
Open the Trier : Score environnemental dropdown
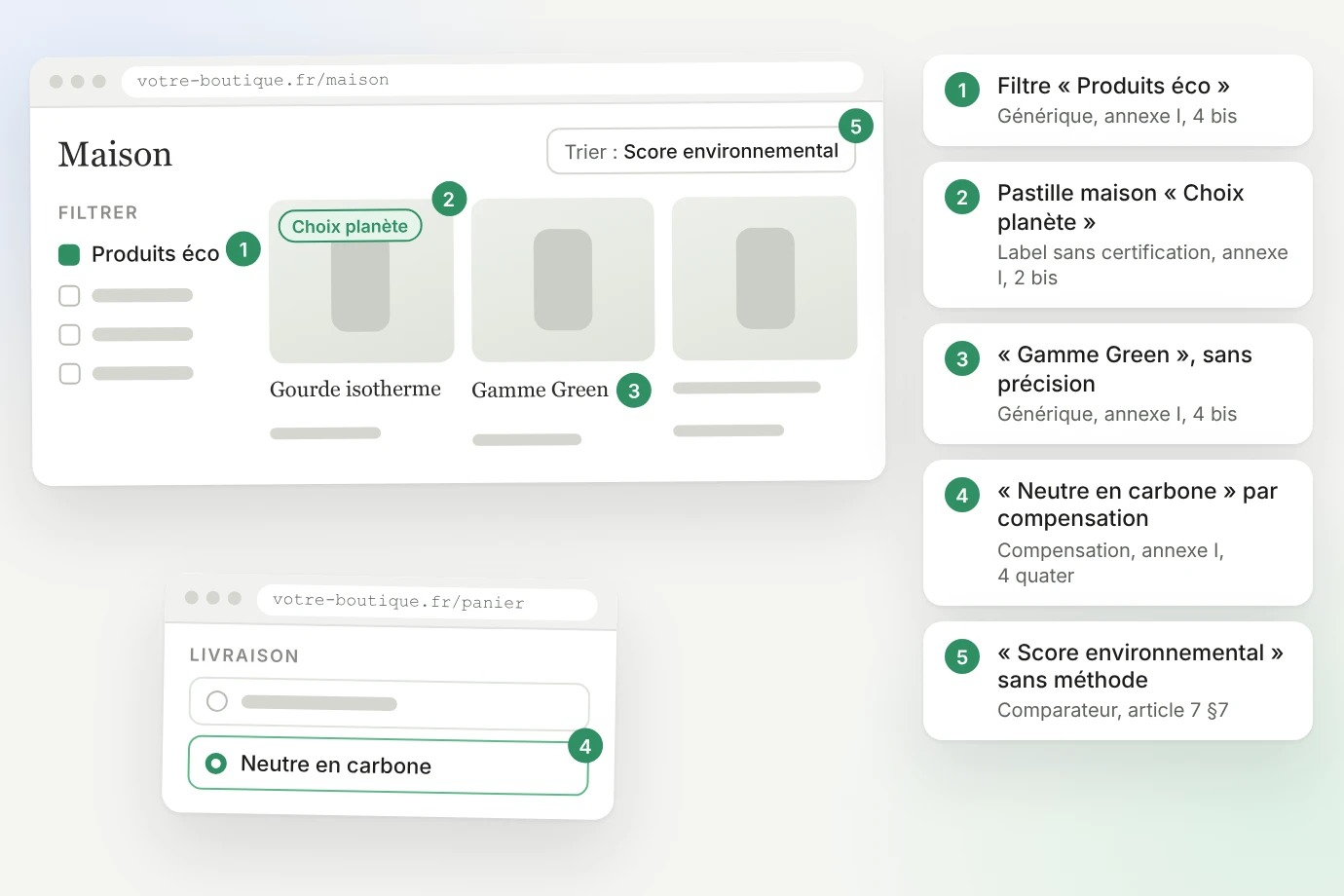pos(701,151)
